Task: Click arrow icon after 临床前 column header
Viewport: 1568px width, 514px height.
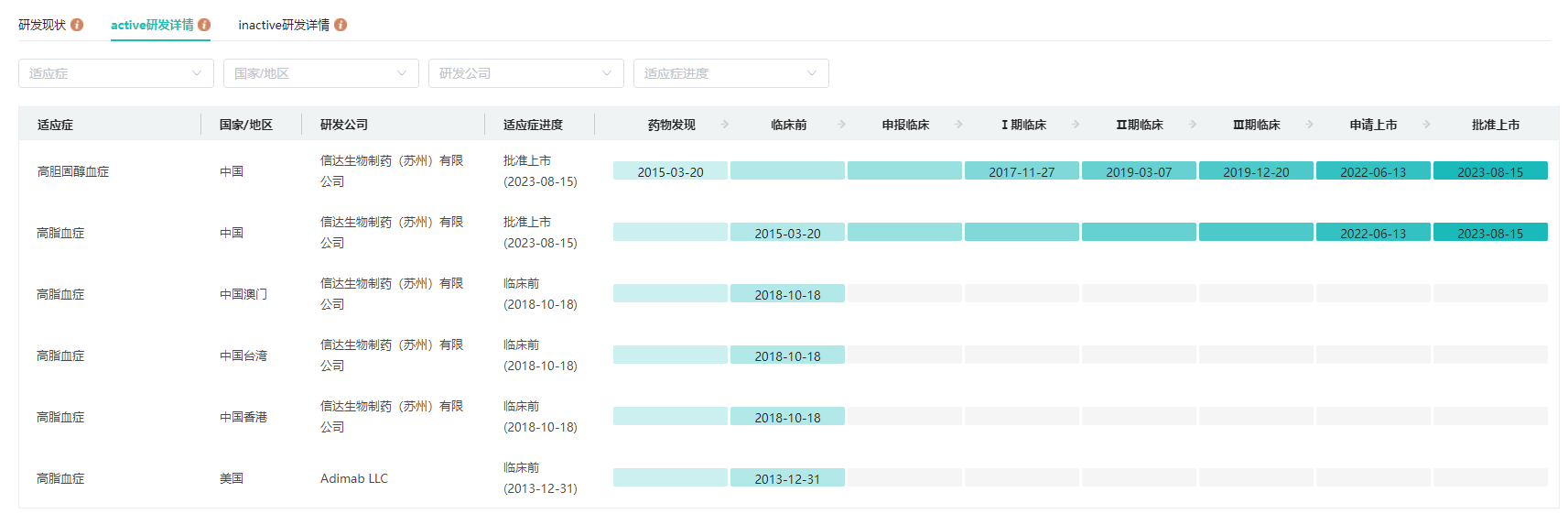Action: [842, 124]
